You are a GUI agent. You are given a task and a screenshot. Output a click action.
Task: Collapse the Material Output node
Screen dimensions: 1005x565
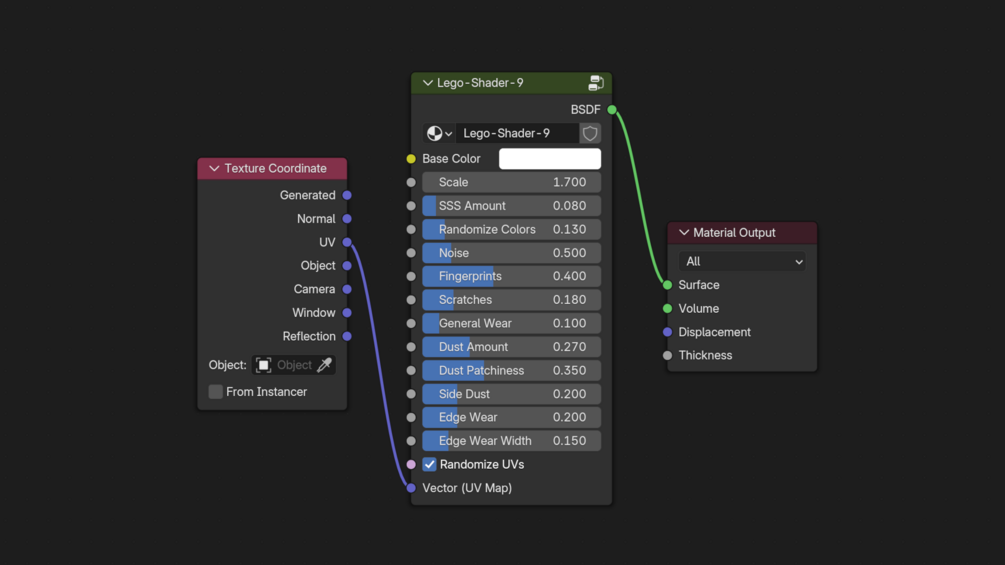coord(684,233)
